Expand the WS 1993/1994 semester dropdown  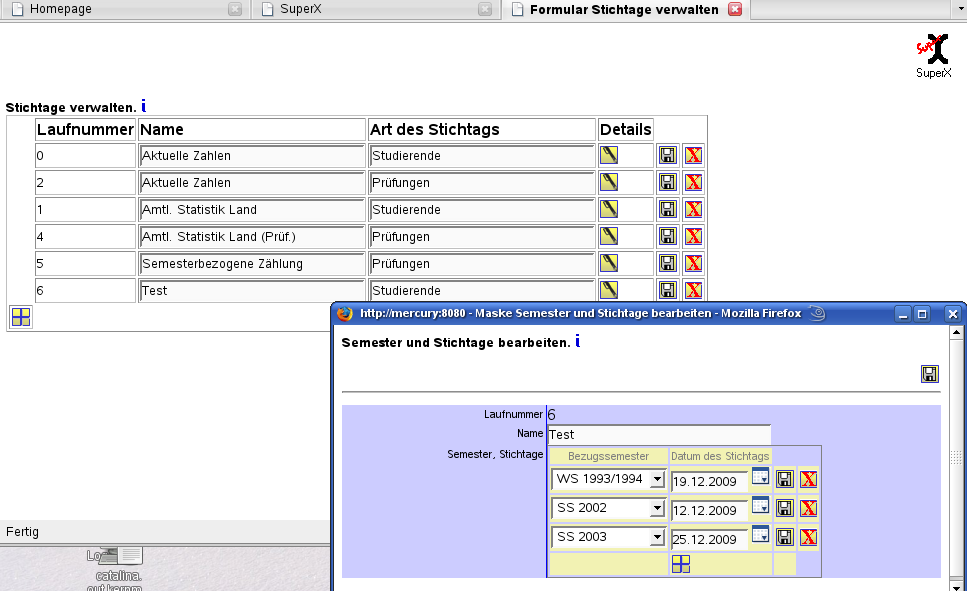coord(656,480)
